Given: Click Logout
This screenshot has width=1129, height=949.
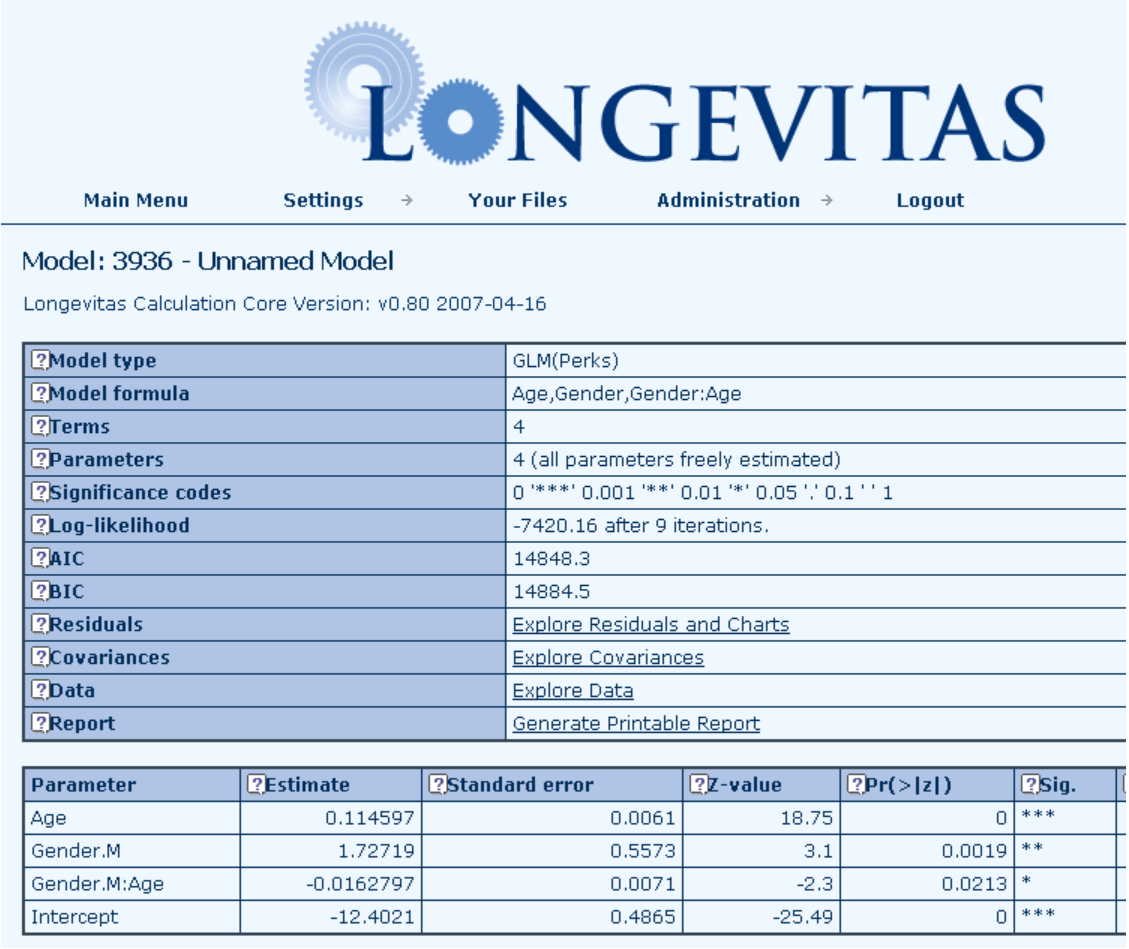Looking at the screenshot, I should tap(930, 200).
